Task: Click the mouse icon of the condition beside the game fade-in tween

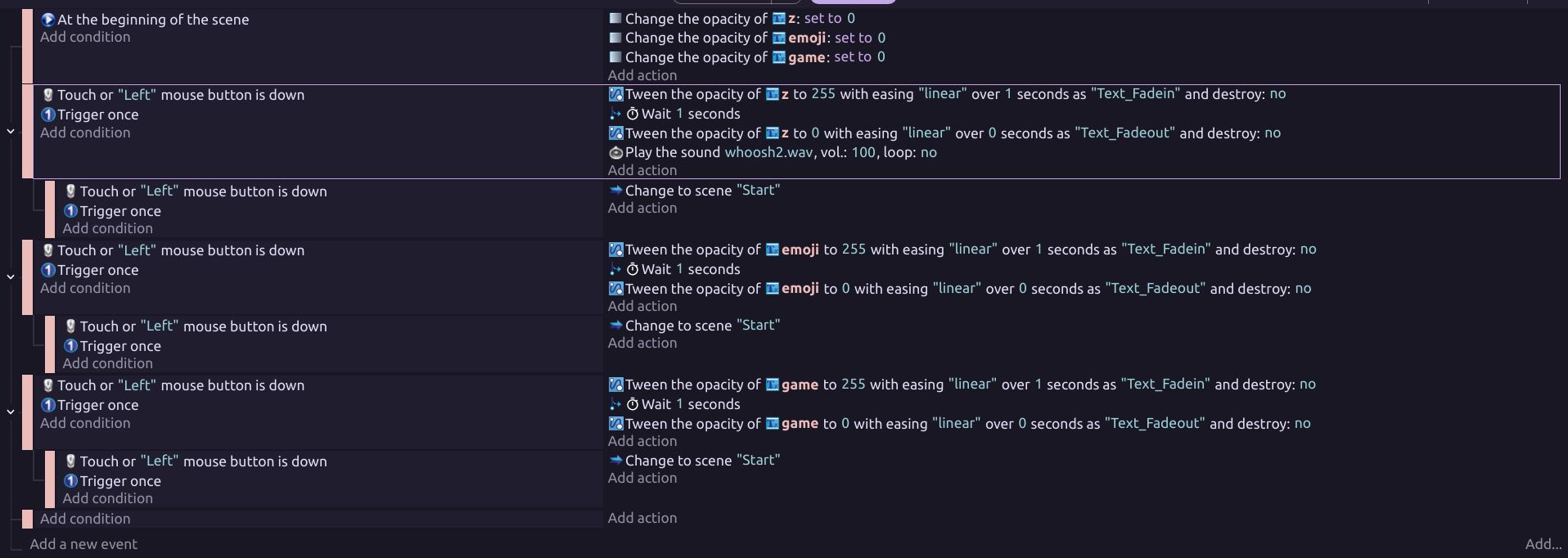Action: coord(48,385)
